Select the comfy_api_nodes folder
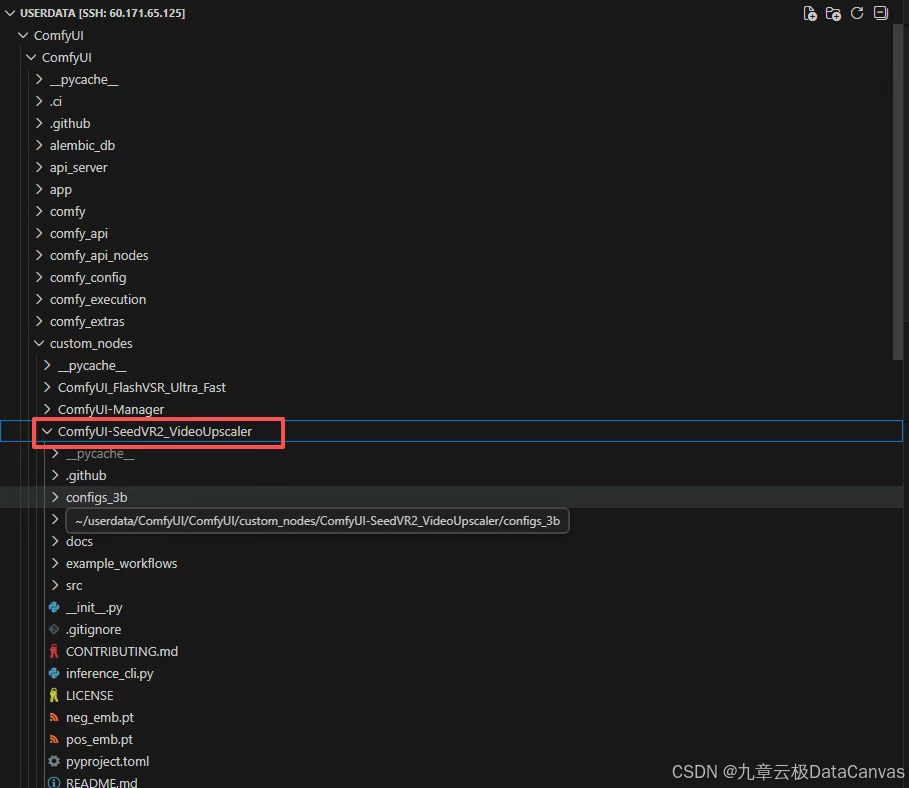This screenshot has height=788, width=909. [99, 256]
